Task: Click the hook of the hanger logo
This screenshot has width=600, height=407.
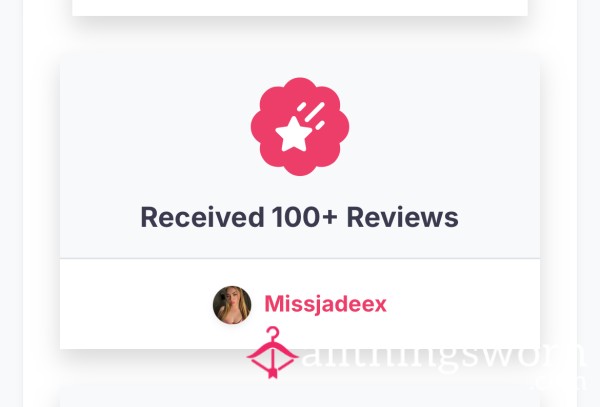Action: [273, 332]
